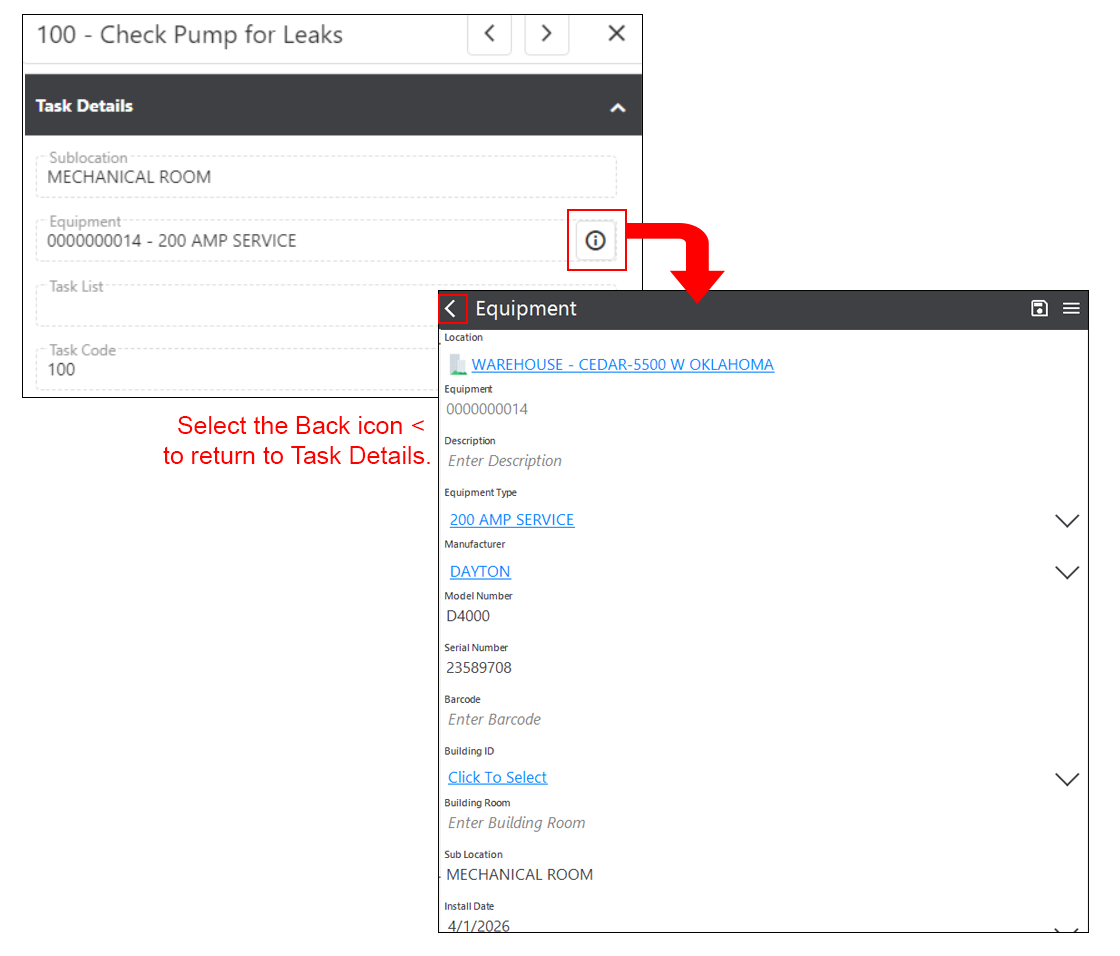Click the save disk icon
1120x956 pixels.
click(x=1039, y=309)
